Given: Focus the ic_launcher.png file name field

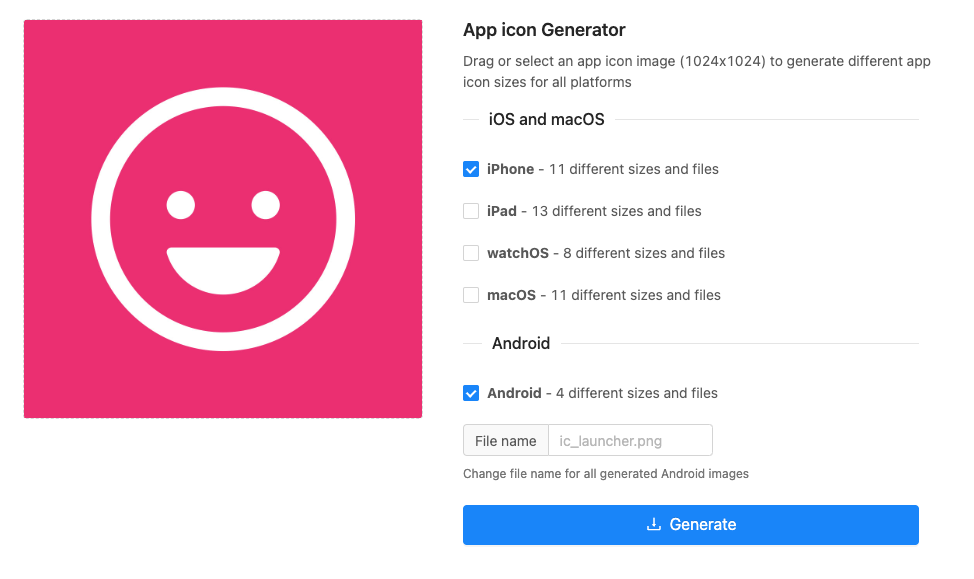Looking at the screenshot, I should (x=630, y=440).
